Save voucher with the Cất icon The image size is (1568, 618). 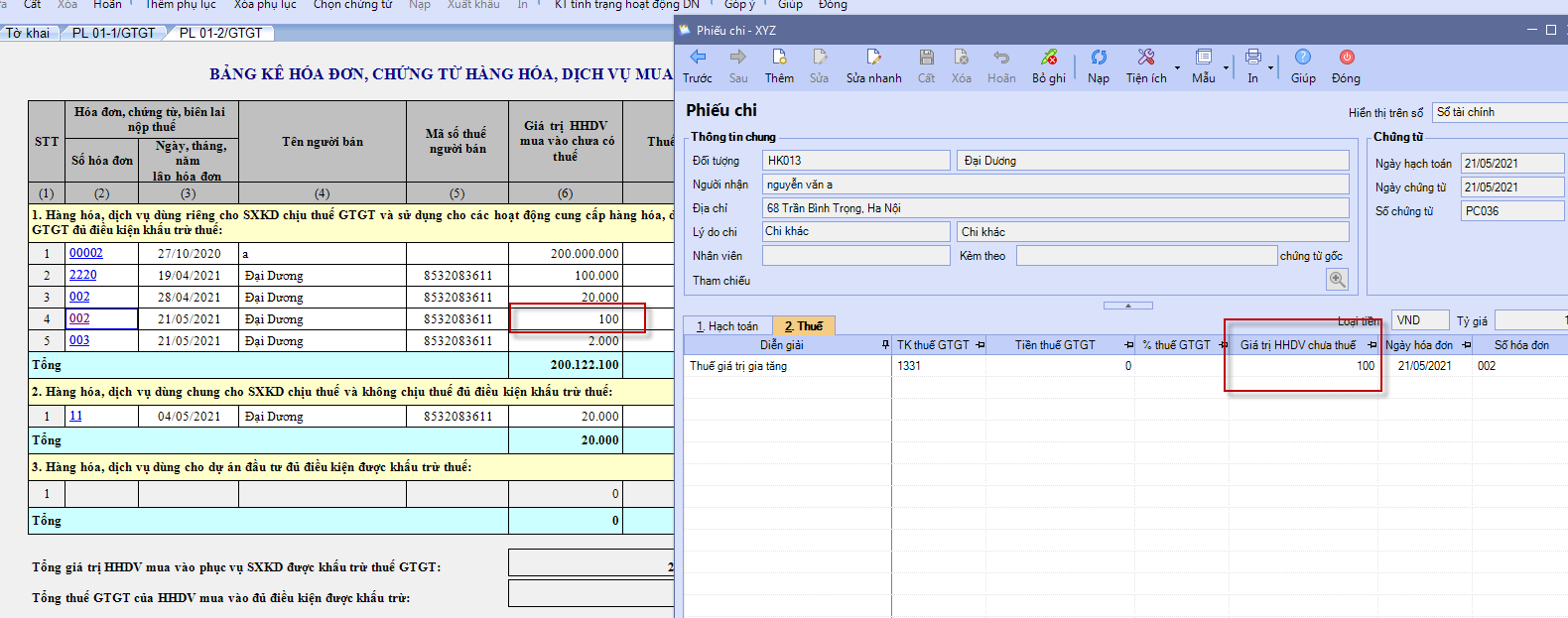[926, 58]
